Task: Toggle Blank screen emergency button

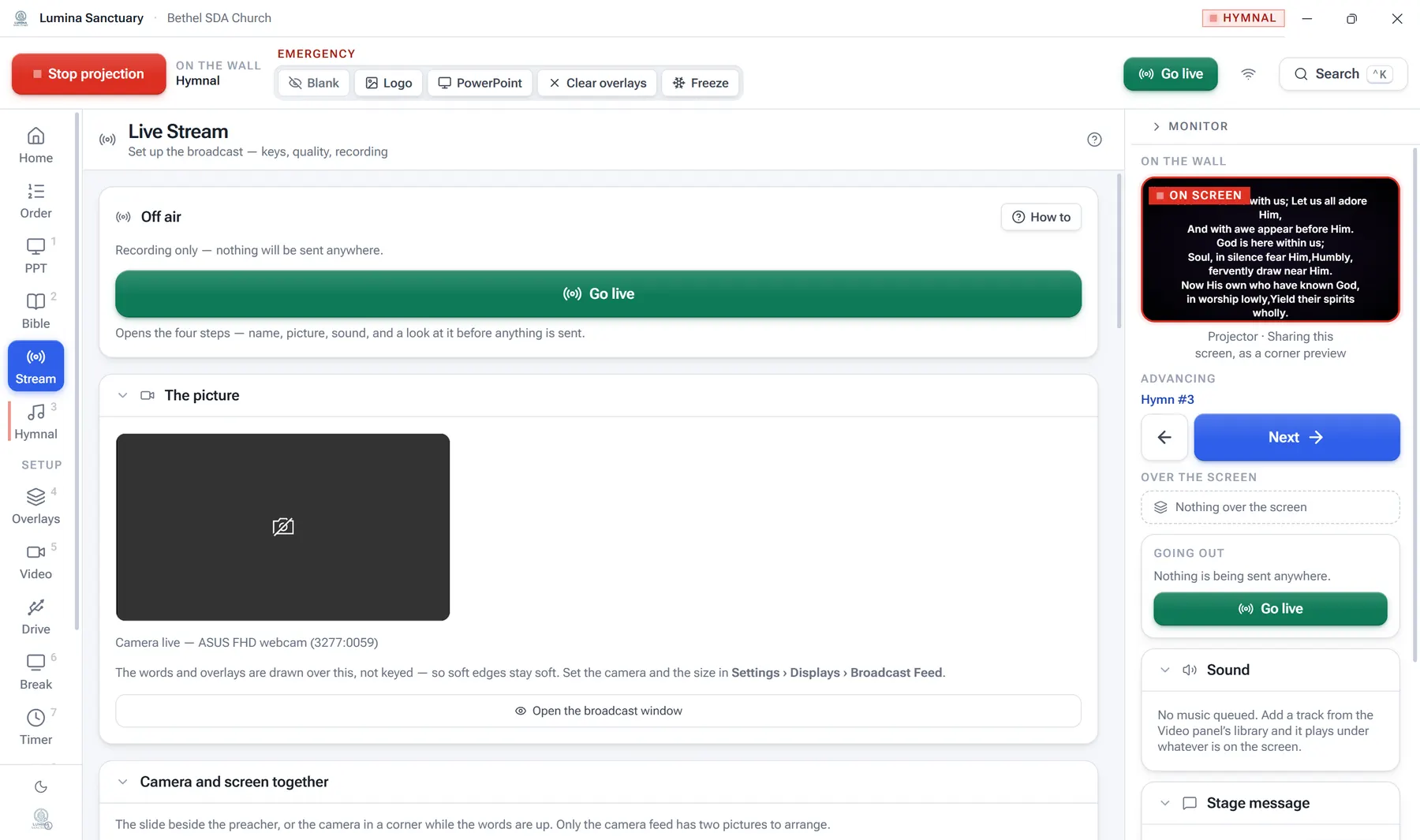Action: click(314, 83)
